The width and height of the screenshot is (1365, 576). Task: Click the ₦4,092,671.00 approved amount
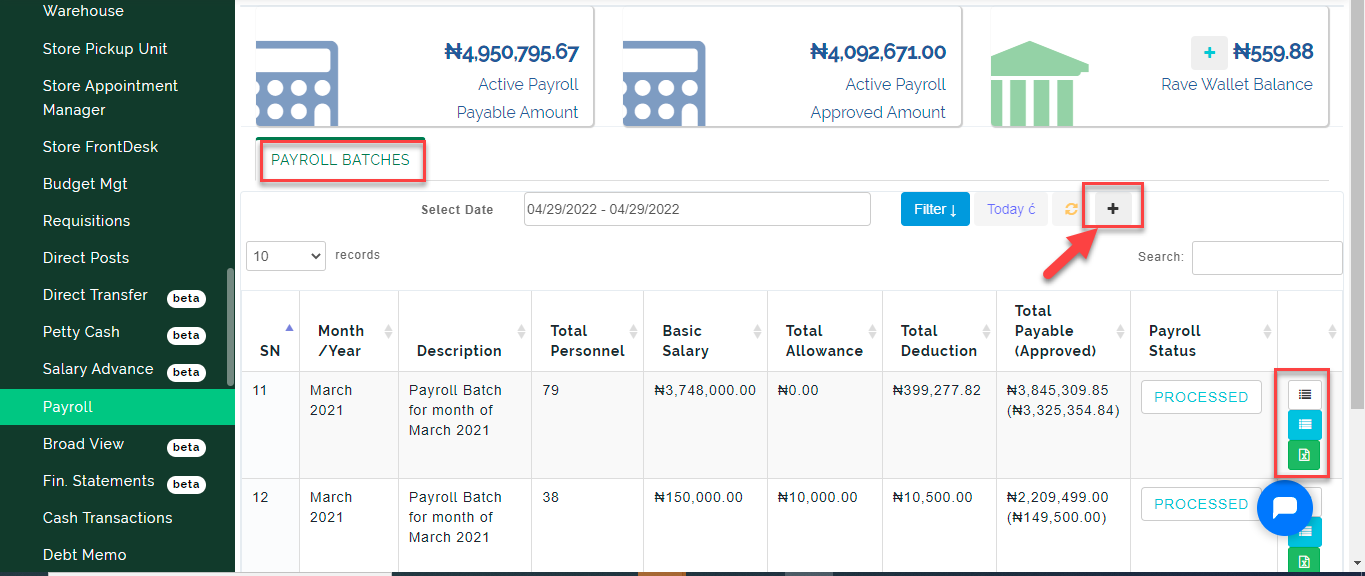pyautogui.click(x=878, y=52)
